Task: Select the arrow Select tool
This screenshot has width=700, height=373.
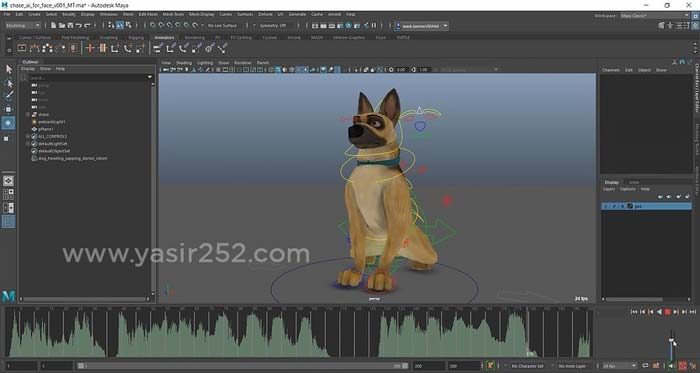Action: 8,69
